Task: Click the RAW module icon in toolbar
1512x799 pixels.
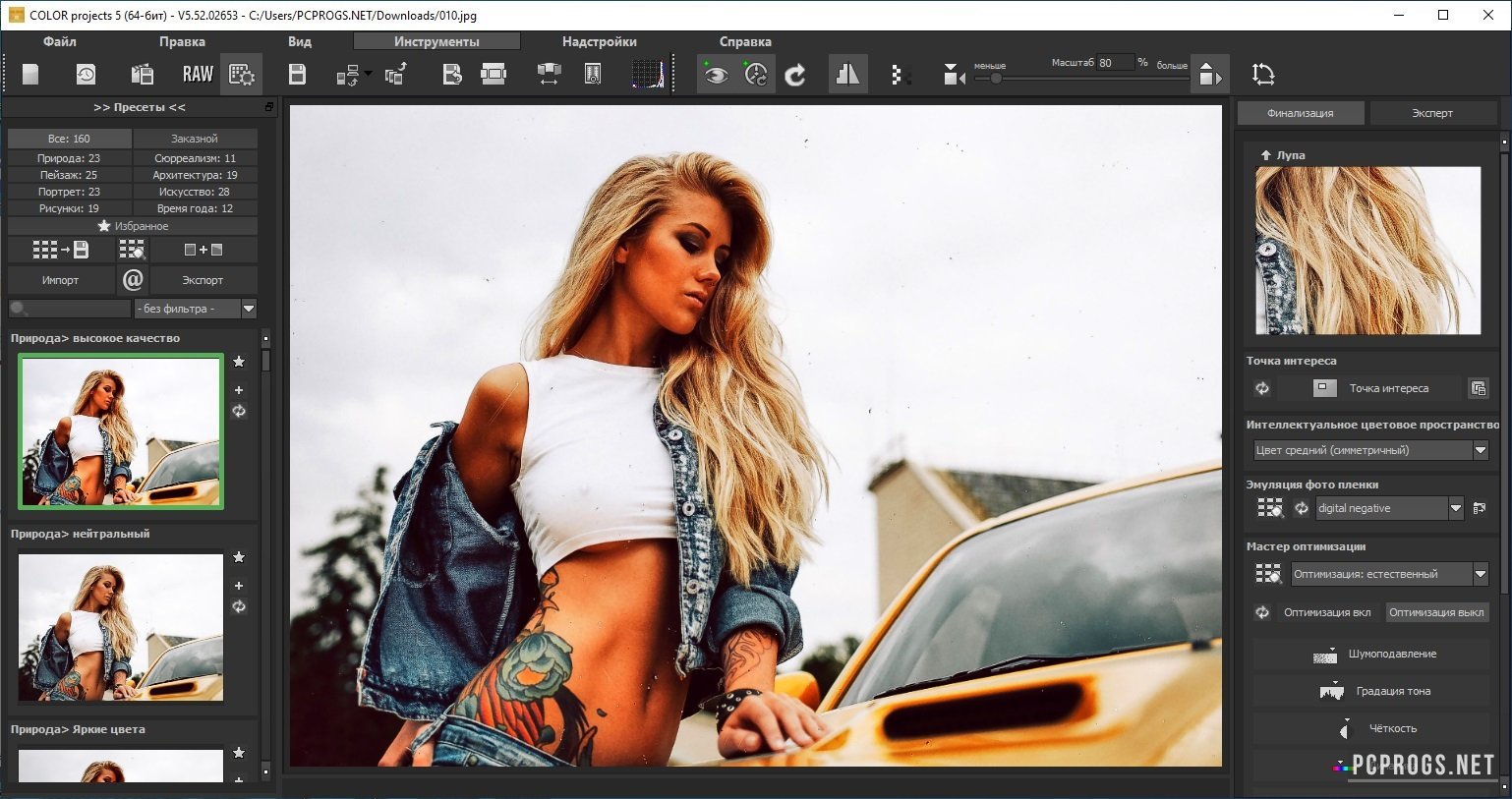Action: (x=198, y=75)
